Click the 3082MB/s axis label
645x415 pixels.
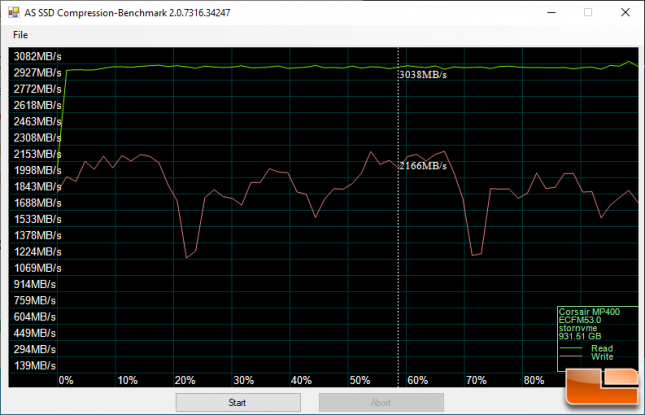tap(37, 56)
